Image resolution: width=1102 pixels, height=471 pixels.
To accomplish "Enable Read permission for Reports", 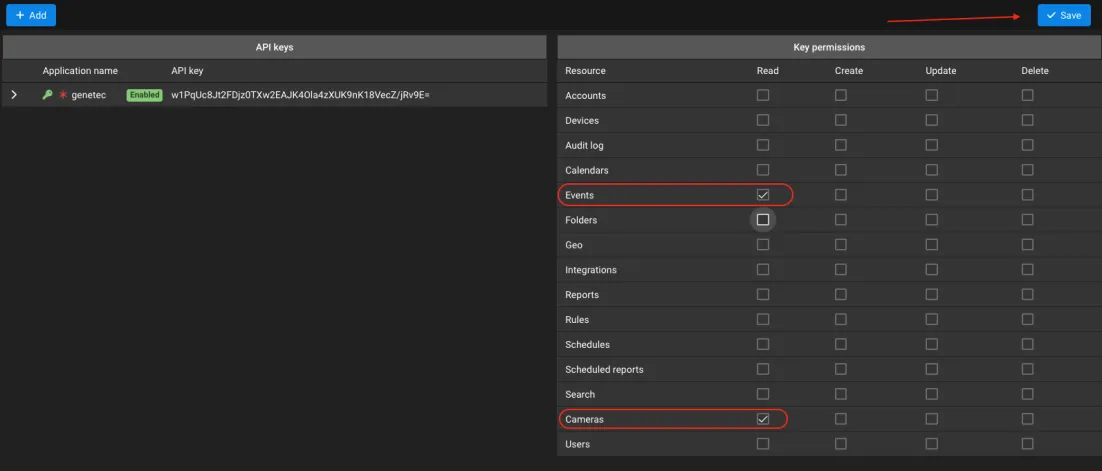I will [x=763, y=295].
